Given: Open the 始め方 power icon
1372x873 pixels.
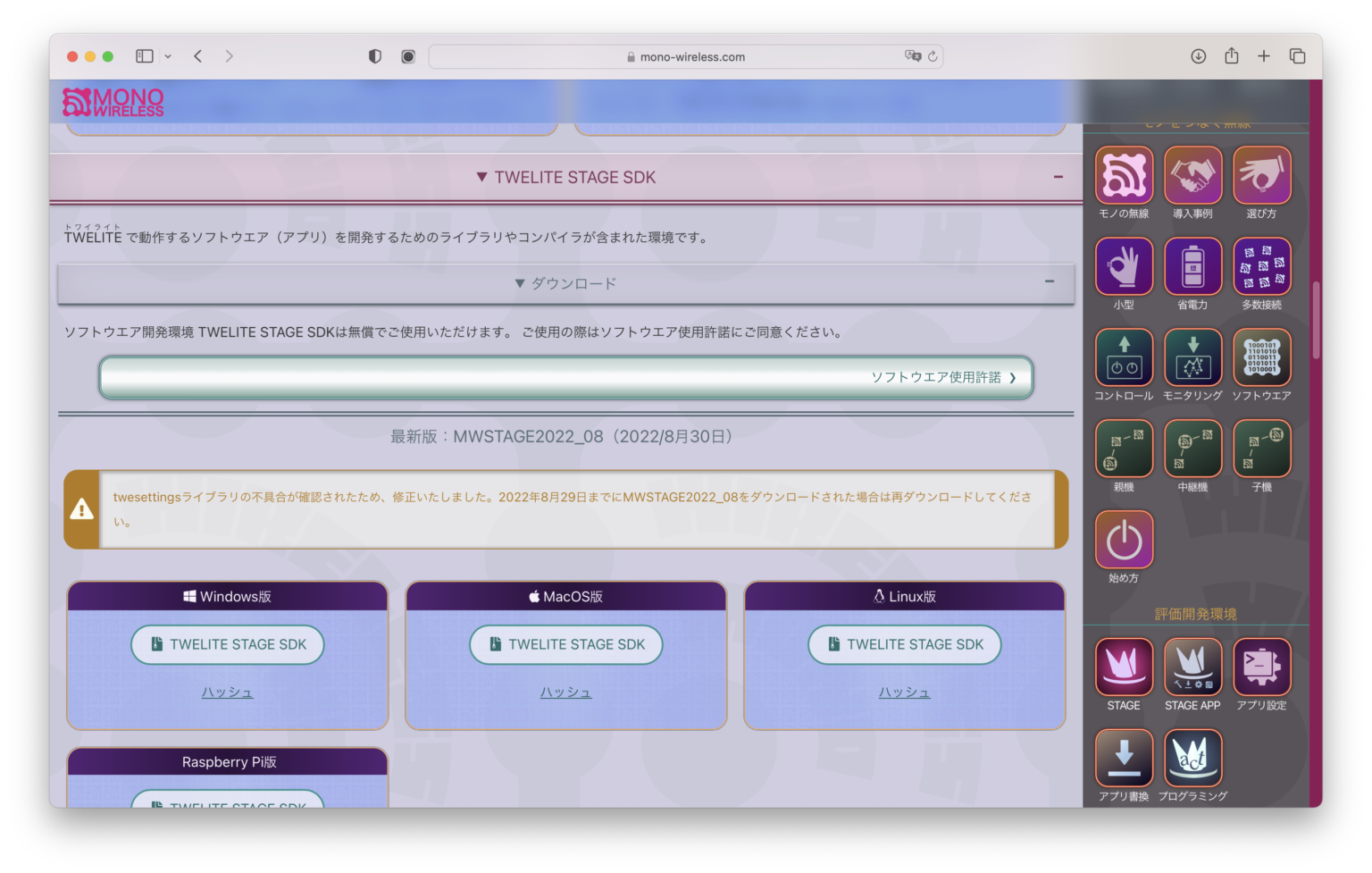Looking at the screenshot, I should 1124,540.
